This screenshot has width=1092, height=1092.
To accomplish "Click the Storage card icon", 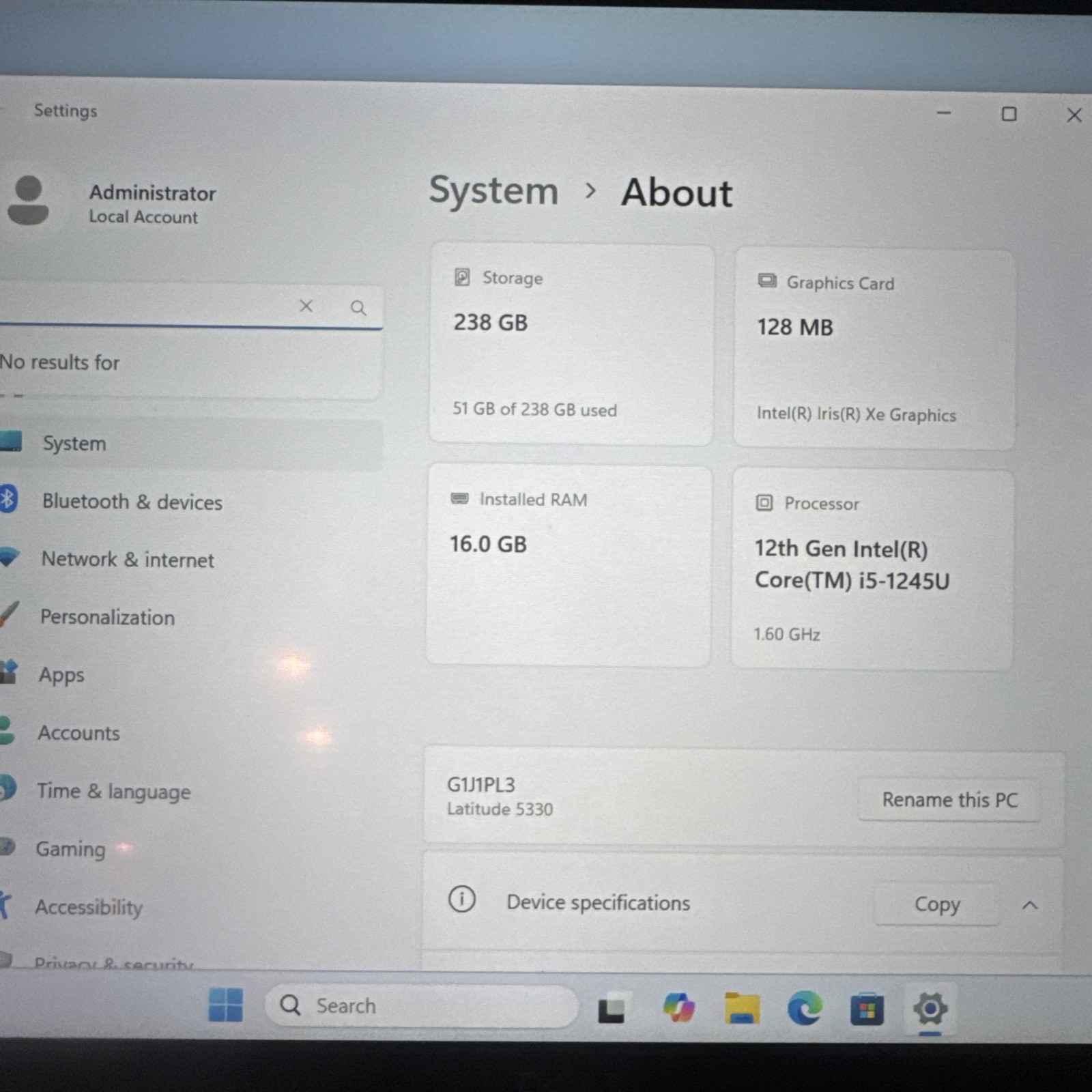I will point(462,277).
